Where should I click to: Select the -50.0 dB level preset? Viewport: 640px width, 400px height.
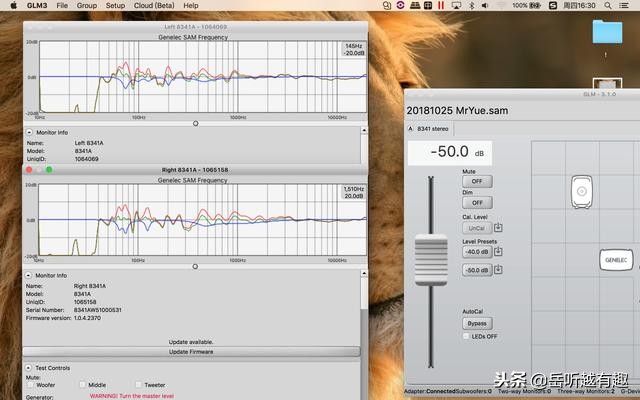(477, 270)
